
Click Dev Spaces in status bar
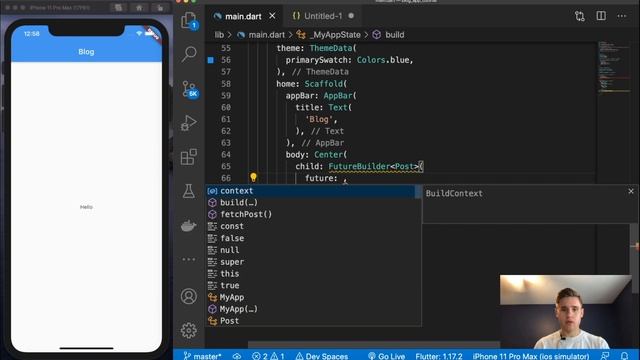322,356
